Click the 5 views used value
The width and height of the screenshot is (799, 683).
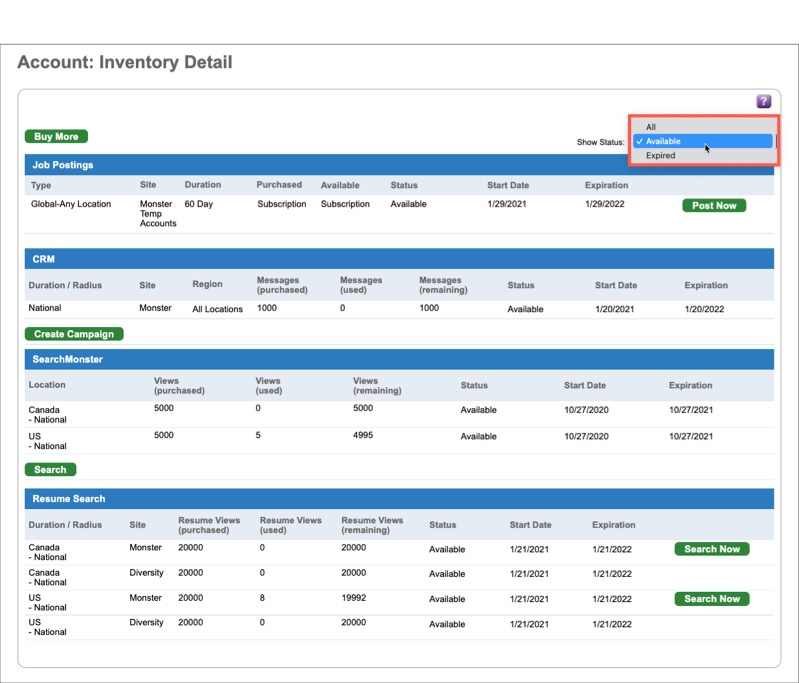click(258, 435)
